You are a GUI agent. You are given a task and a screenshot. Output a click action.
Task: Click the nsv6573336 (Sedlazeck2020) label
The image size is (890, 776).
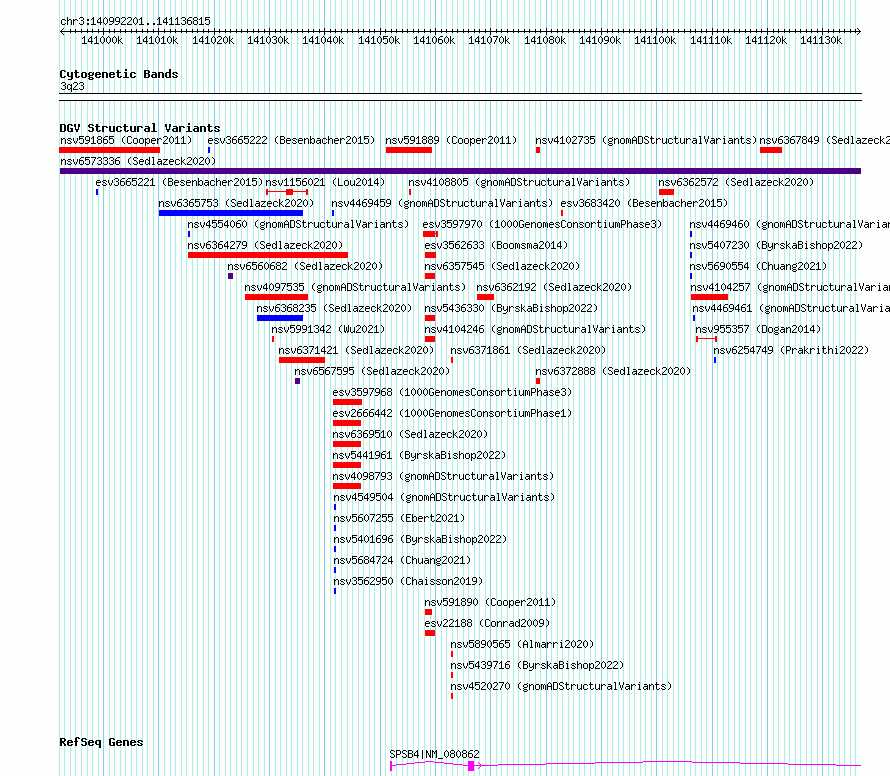click(138, 161)
